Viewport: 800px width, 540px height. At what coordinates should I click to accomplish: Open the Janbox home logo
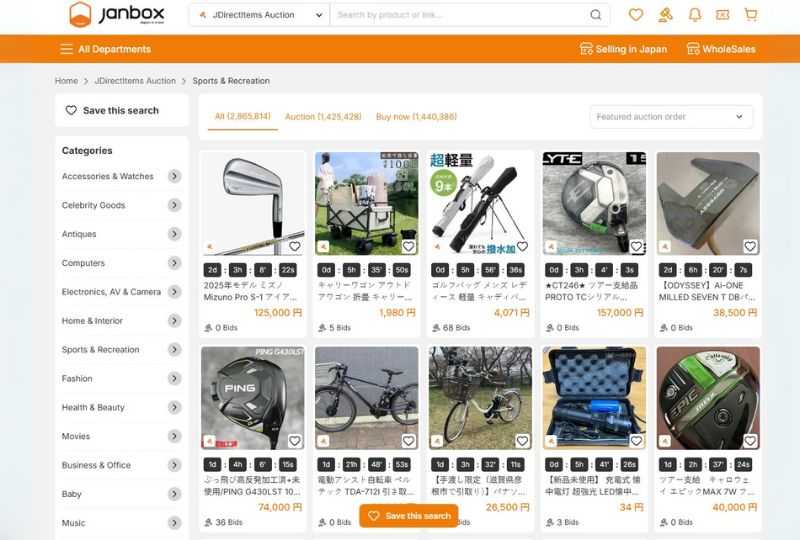pyautogui.click(x=117, y=14)
